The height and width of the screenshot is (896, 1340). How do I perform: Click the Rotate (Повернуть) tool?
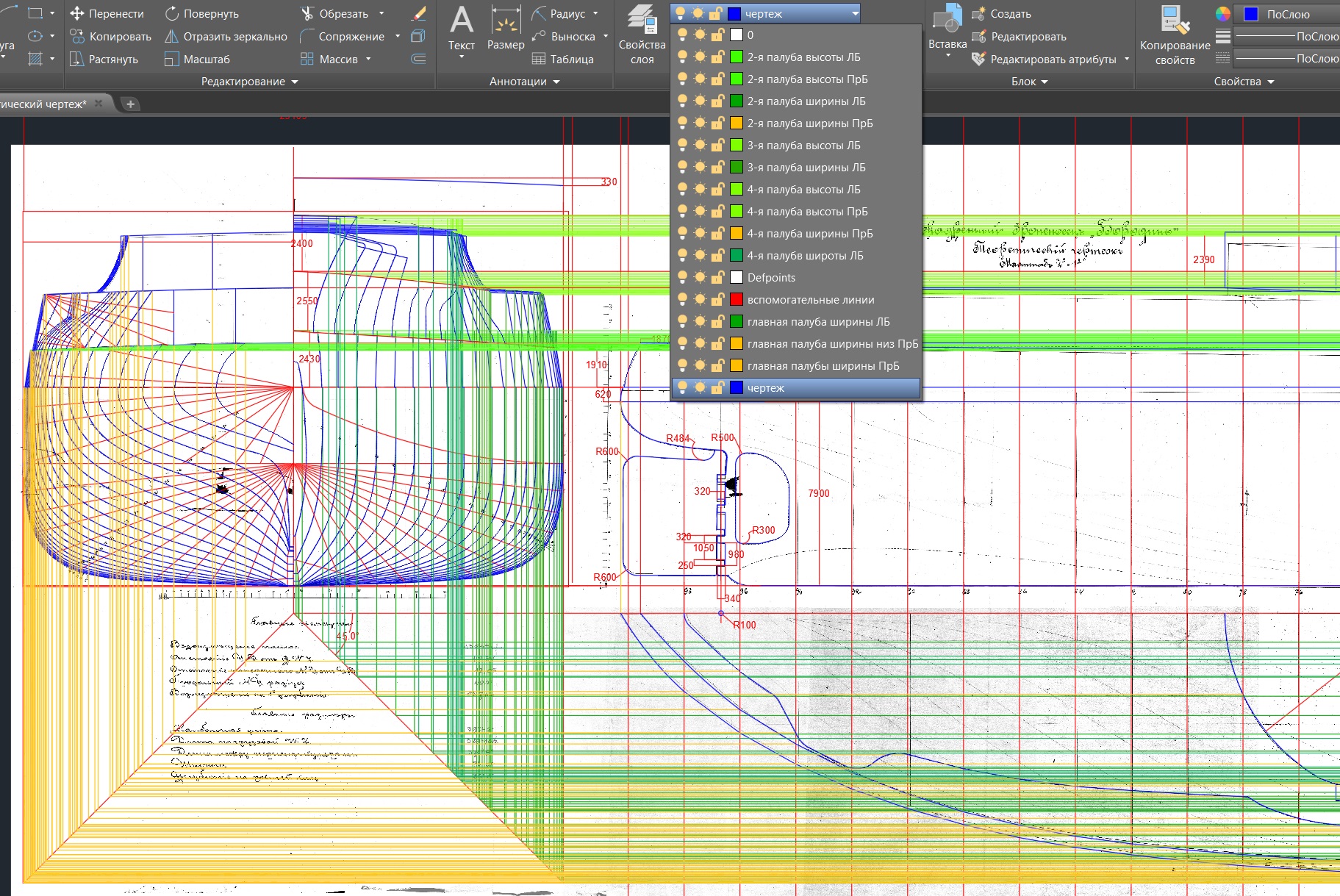tap(201, 14)
